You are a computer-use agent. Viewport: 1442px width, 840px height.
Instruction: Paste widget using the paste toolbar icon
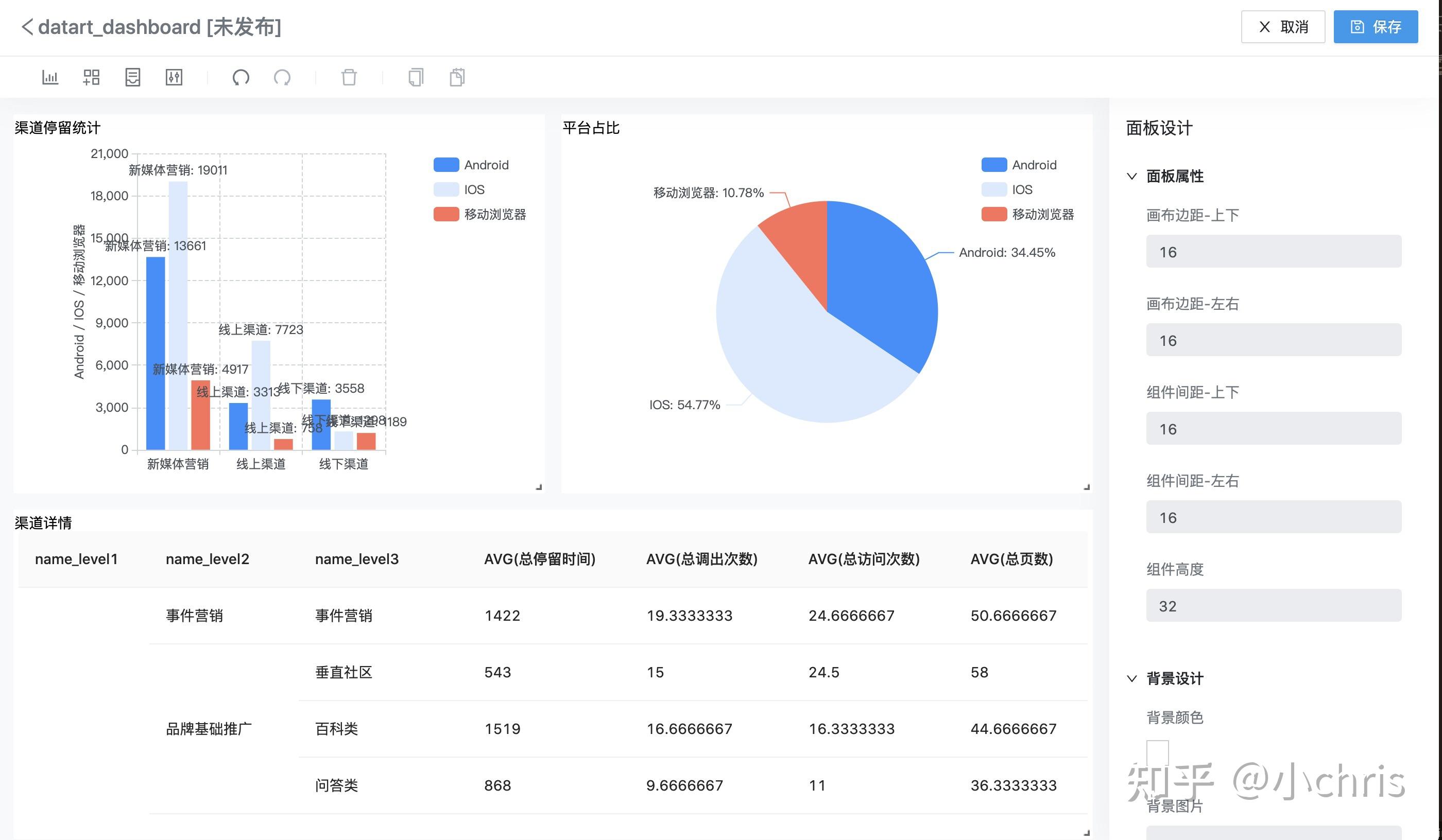(x=456, y=77)
